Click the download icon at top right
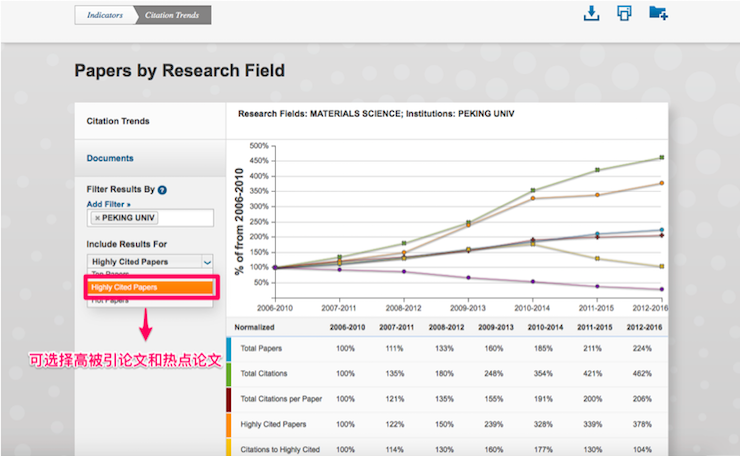The height and width of the screenshot is (456, 740). (x=591, y=13)
